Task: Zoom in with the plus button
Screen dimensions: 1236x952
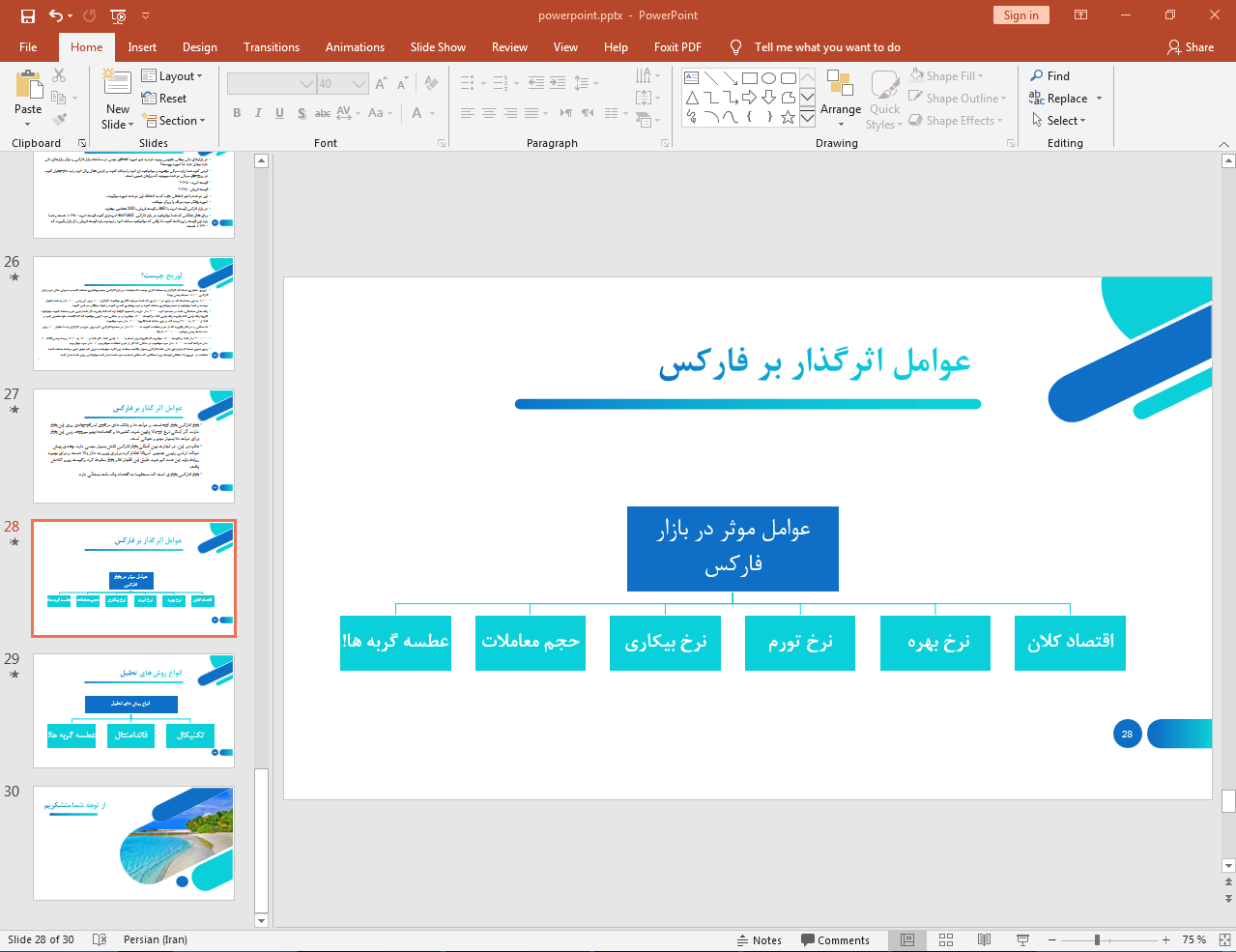Action: 1166,940
